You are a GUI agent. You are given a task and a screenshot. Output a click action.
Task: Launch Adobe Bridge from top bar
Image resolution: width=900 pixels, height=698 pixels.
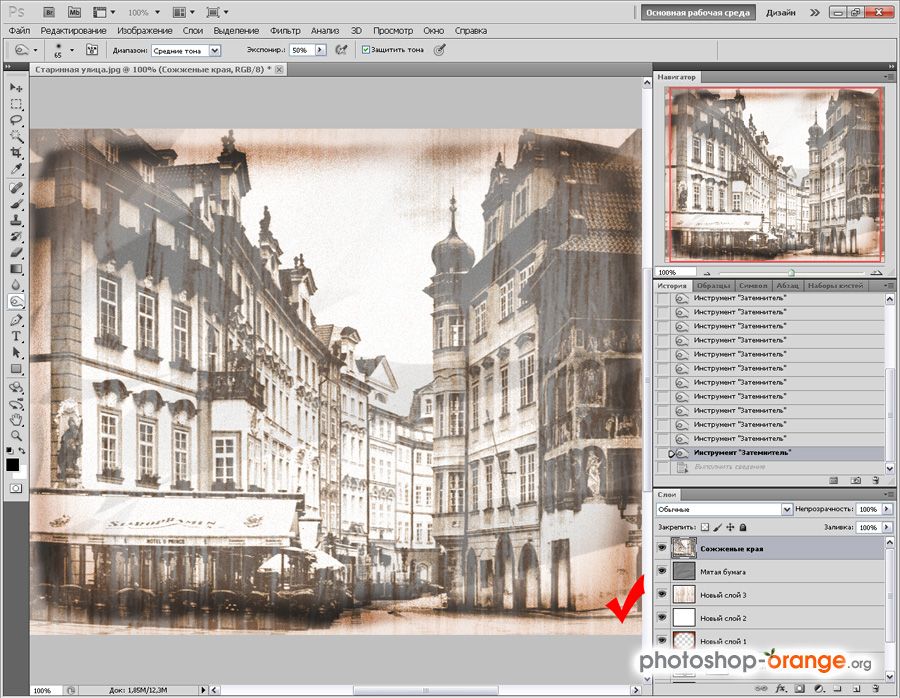(49, 12)
